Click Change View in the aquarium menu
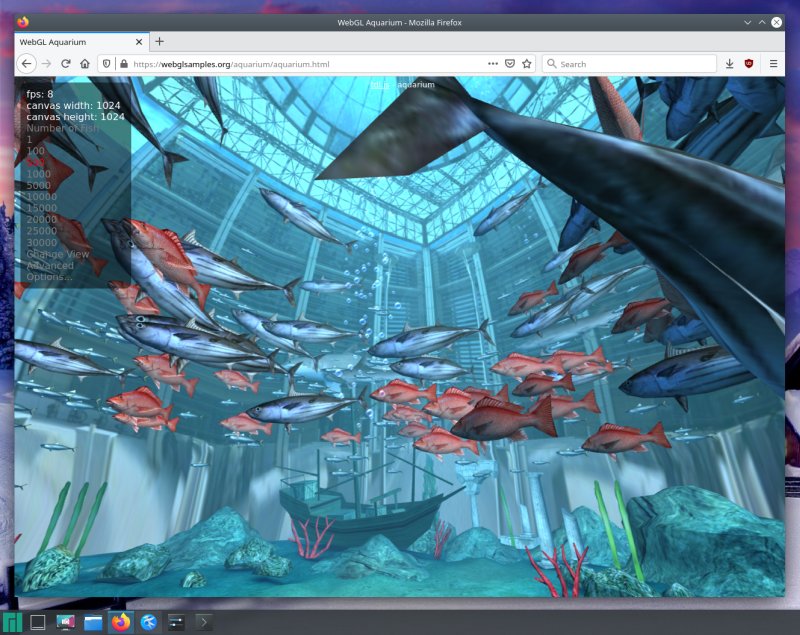 coord(55,253)
